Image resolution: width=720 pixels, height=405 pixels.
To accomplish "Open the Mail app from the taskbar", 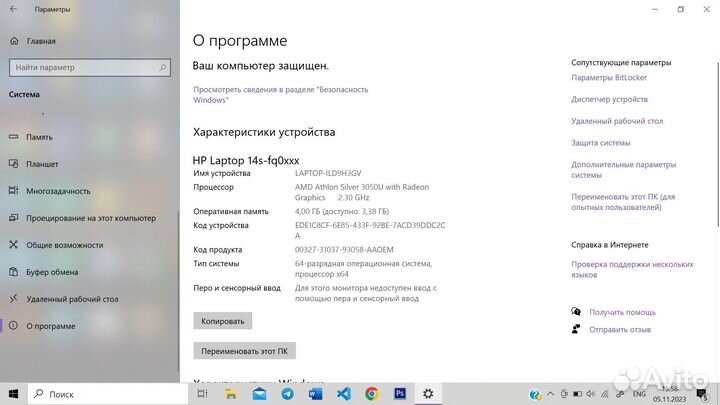I will coord(259,394).
